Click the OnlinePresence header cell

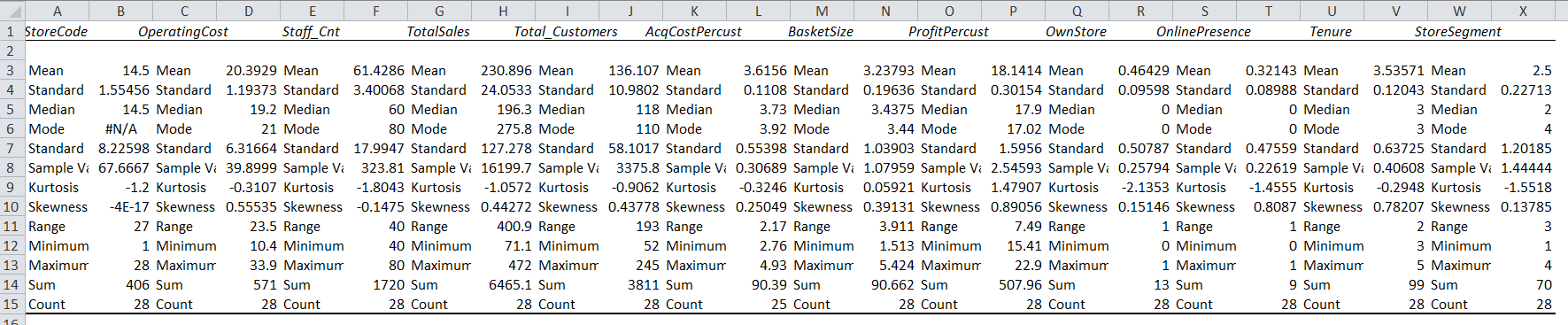pos(1203,31)
